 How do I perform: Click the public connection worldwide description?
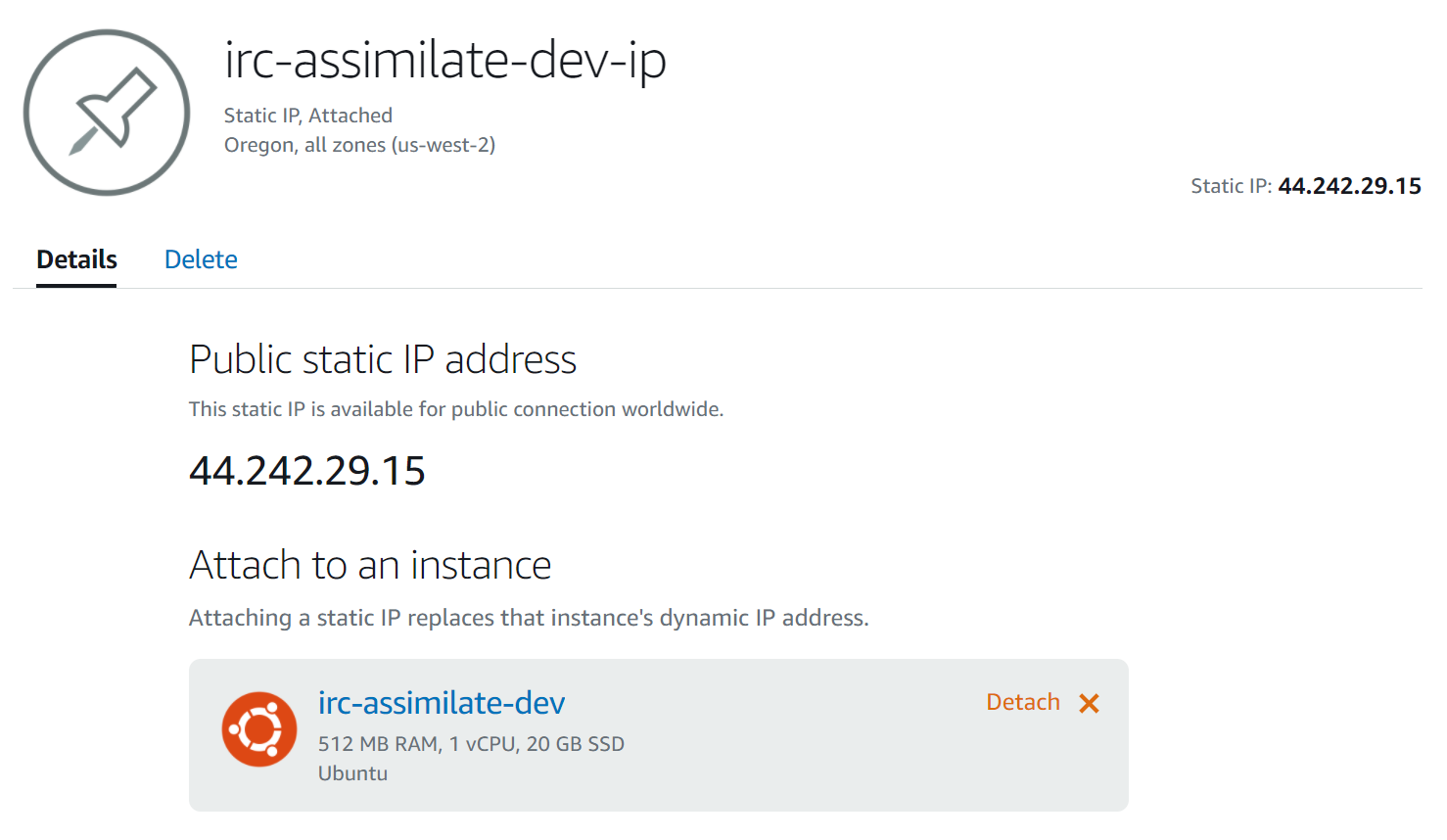tap(456, 409)
